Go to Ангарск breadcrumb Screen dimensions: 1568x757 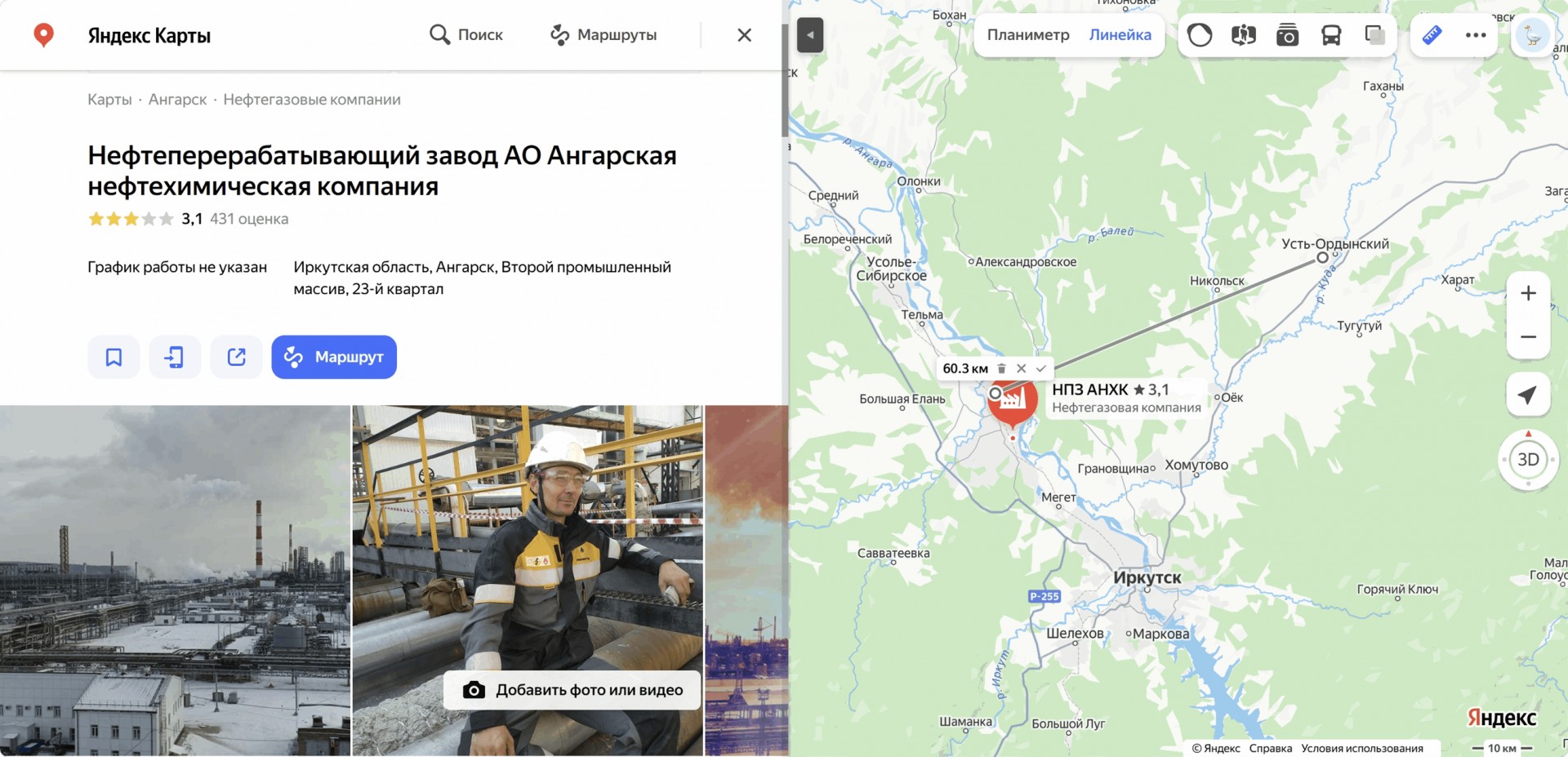coord(177,100)
